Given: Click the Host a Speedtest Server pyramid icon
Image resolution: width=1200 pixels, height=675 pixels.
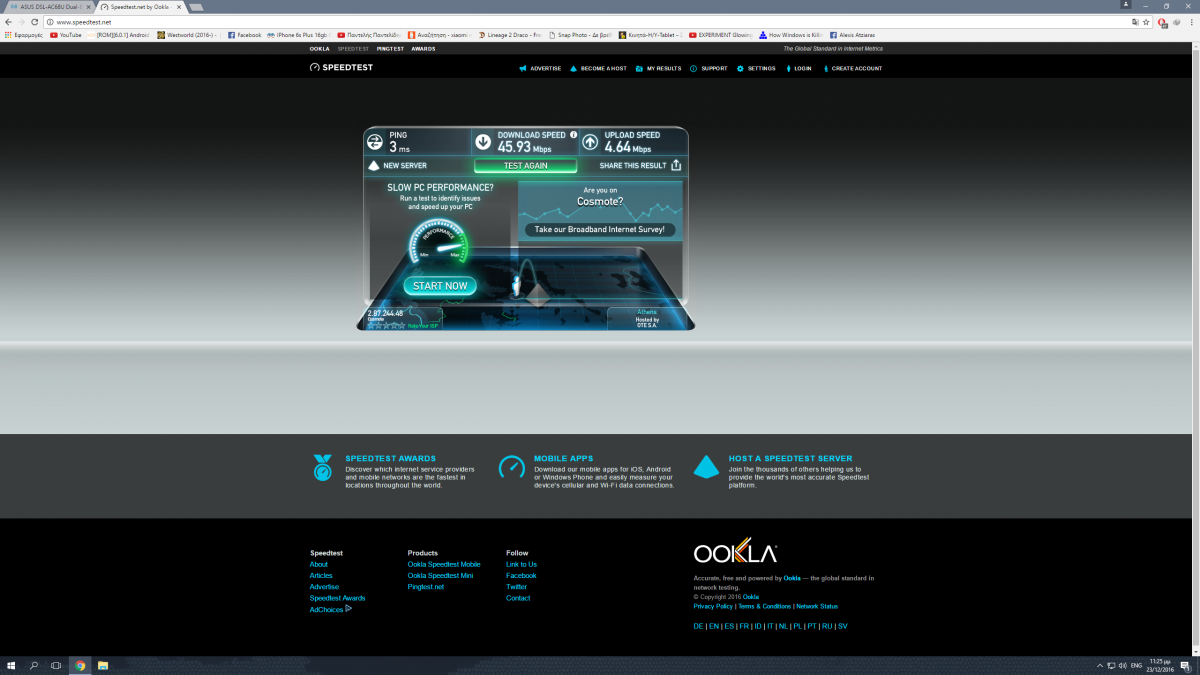Looking at the screenshot, I should click(707, 466).
